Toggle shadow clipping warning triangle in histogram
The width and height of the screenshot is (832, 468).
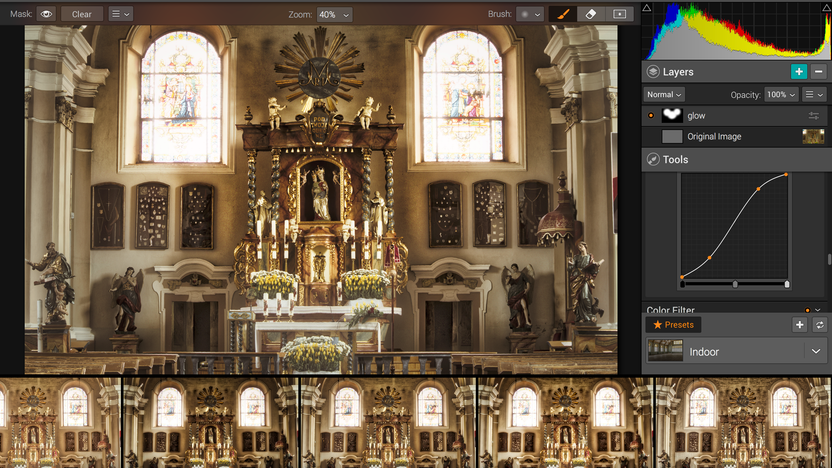coord(646,7)
